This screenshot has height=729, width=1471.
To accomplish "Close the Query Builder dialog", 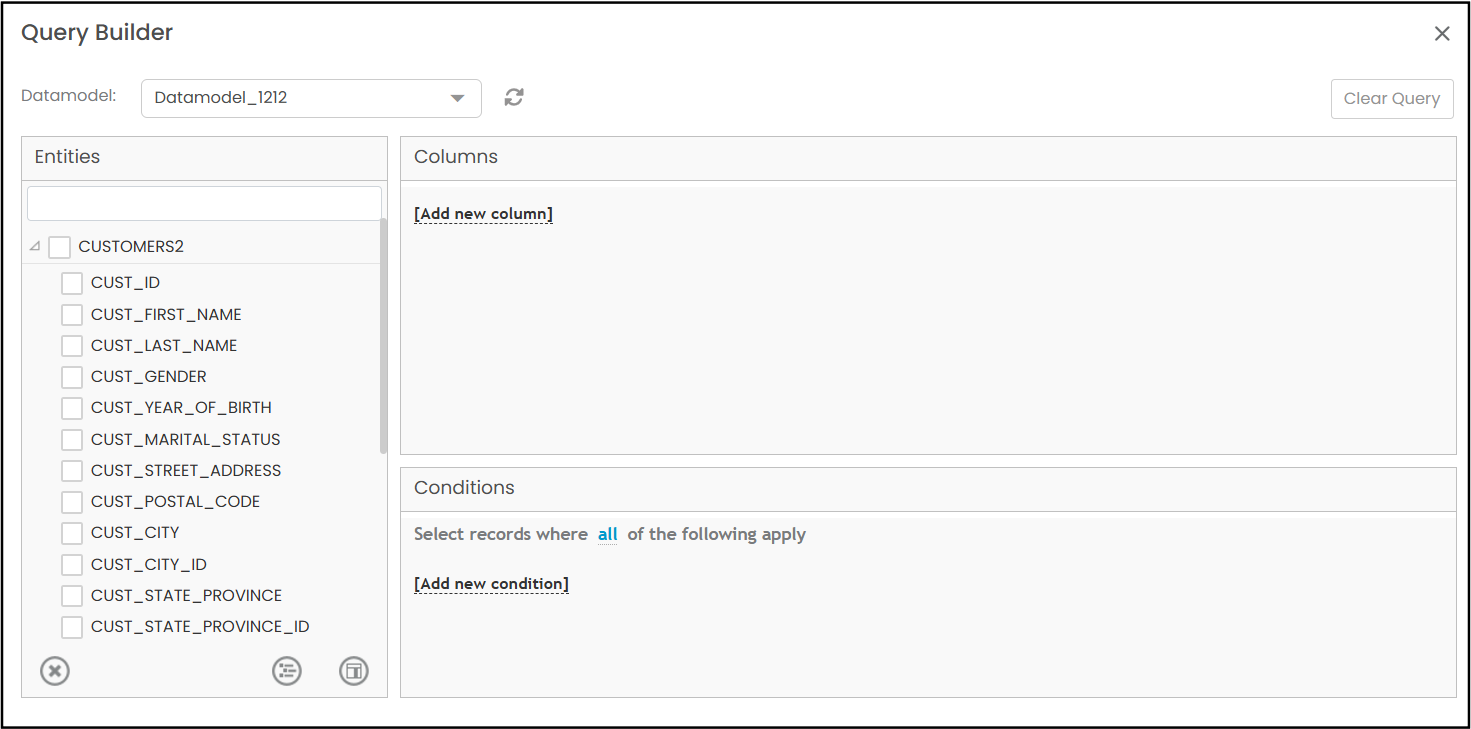I will pyautogui.click(x=1441, y=34).
